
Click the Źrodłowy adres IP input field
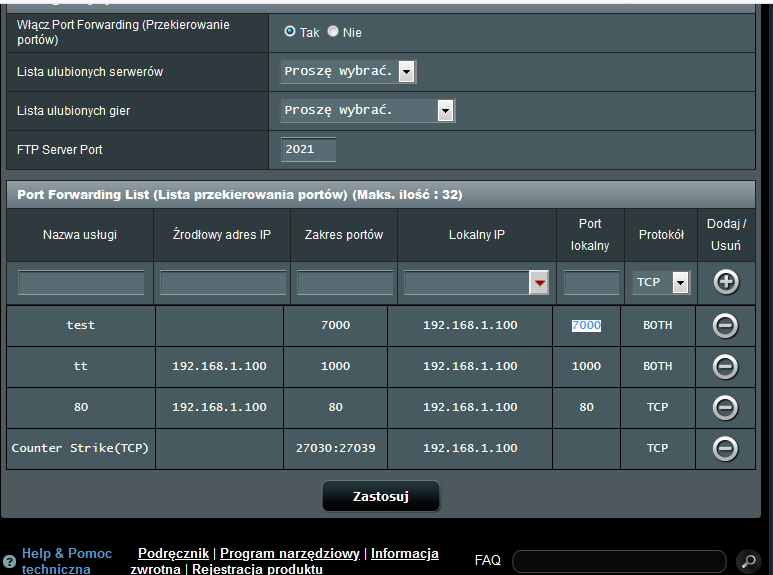[x=223, y=283]
